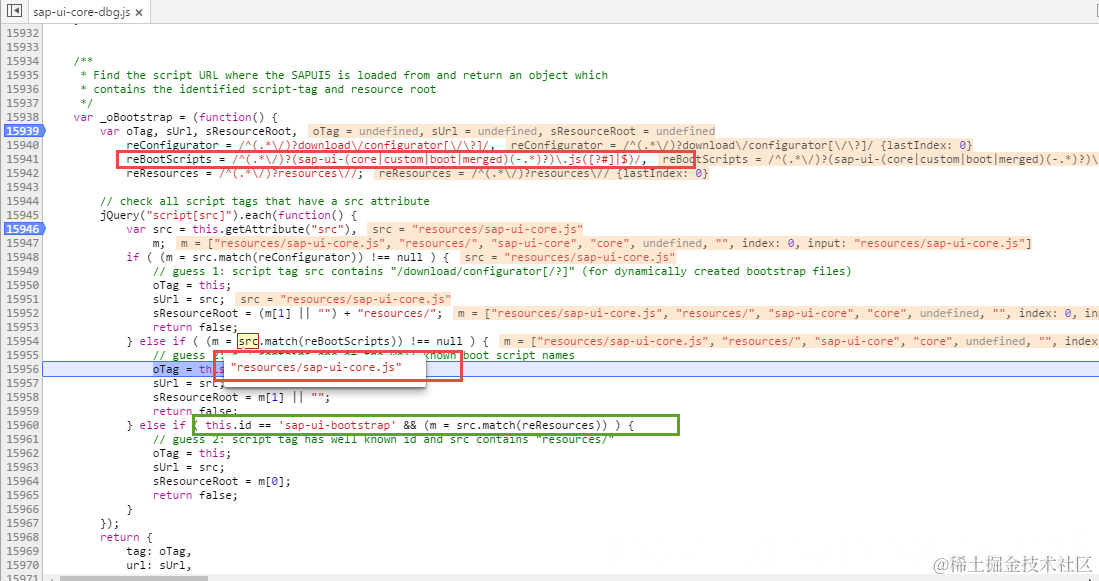Set a breakpoint on line 15938
Screen dimensions: 1099x581
click(22, 117)
